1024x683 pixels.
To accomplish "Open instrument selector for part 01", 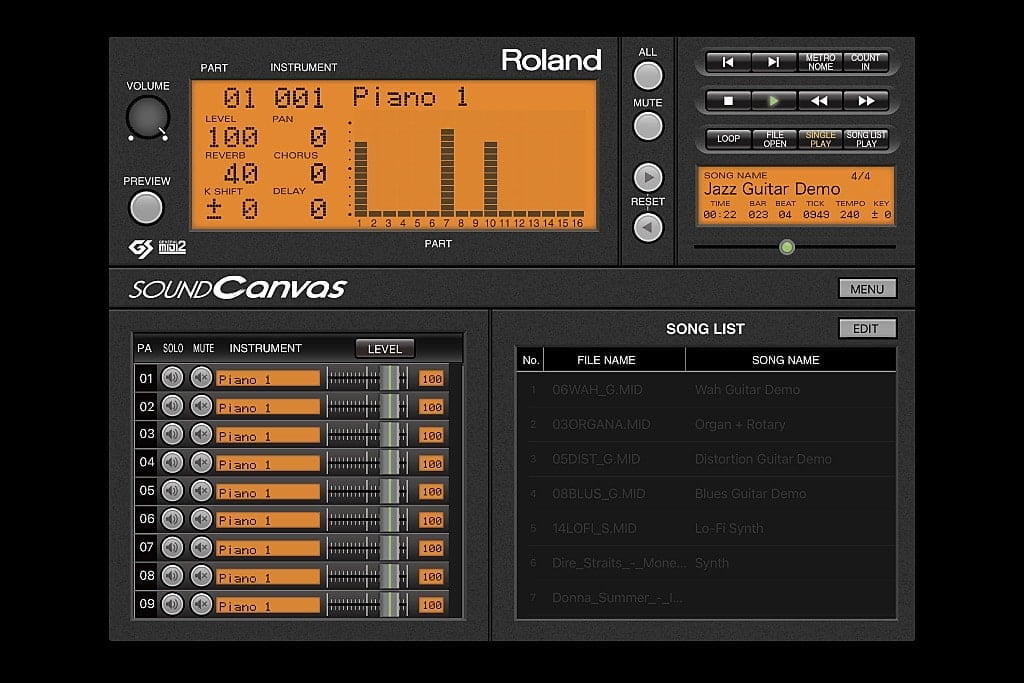I will click(268, 379).
